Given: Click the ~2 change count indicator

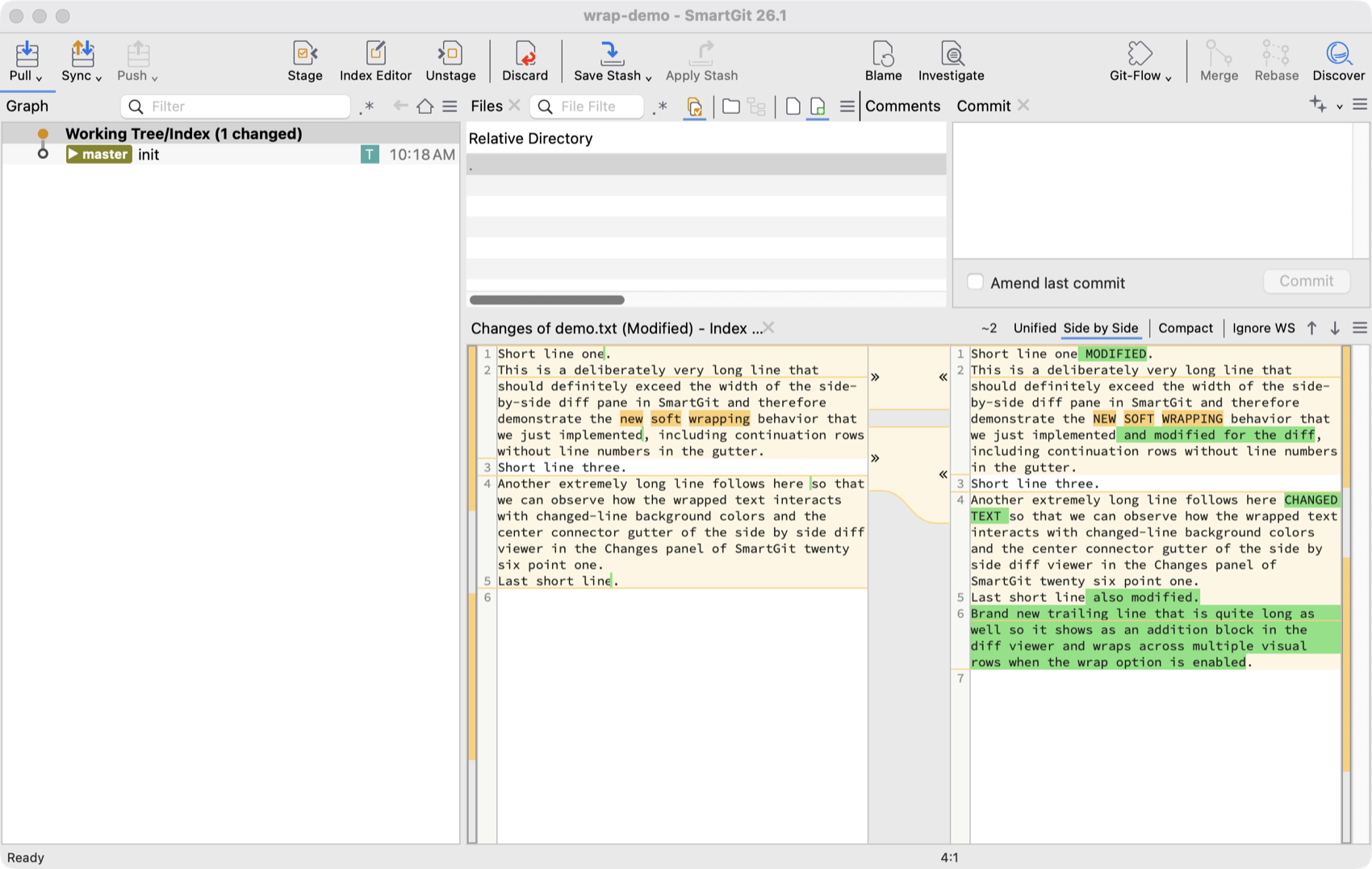Looking at the screenshot, I should point(989,328).
